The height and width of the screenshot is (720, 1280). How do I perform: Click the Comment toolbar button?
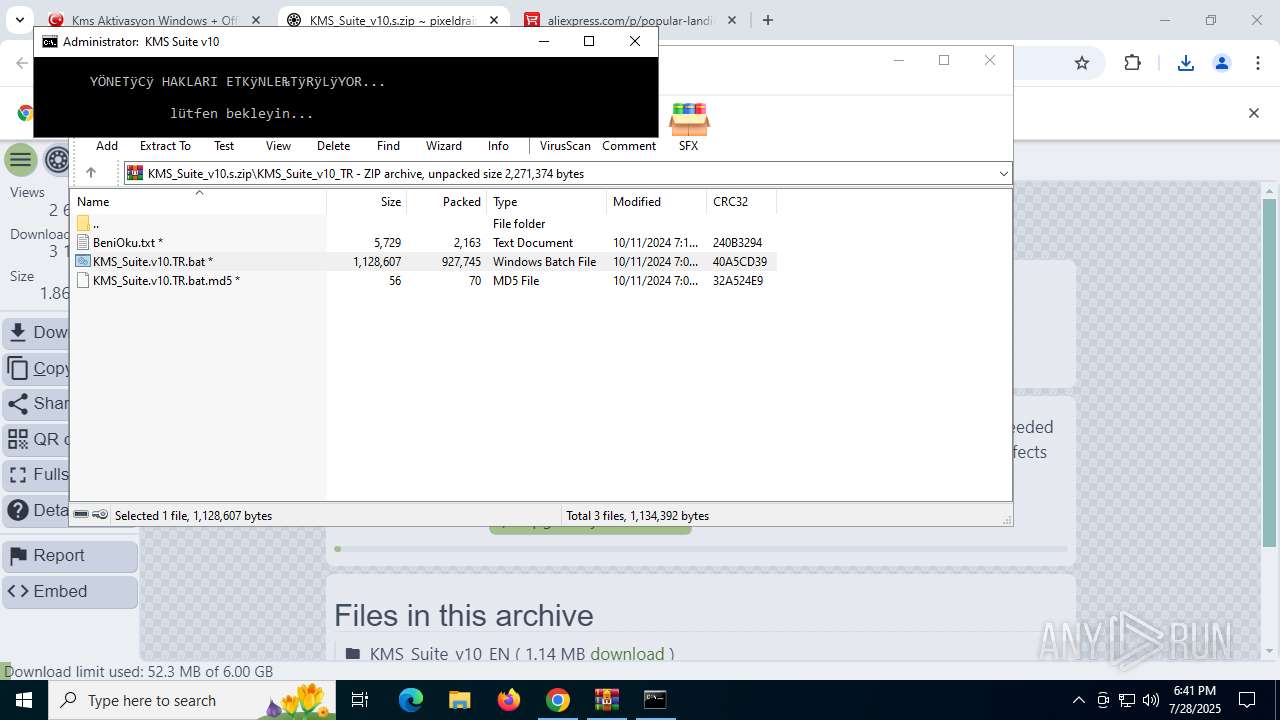(629, 146)
